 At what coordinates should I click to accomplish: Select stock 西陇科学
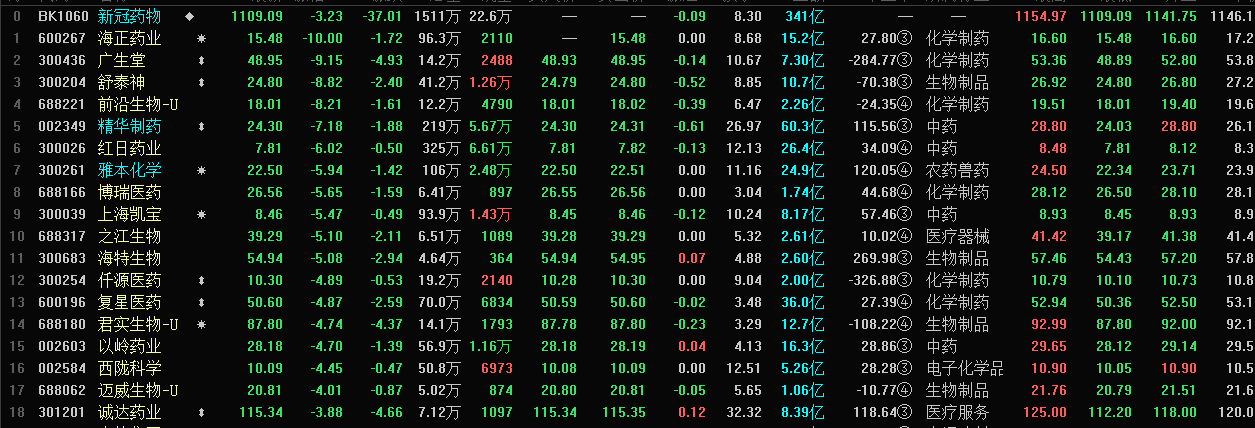pos(129,368)
